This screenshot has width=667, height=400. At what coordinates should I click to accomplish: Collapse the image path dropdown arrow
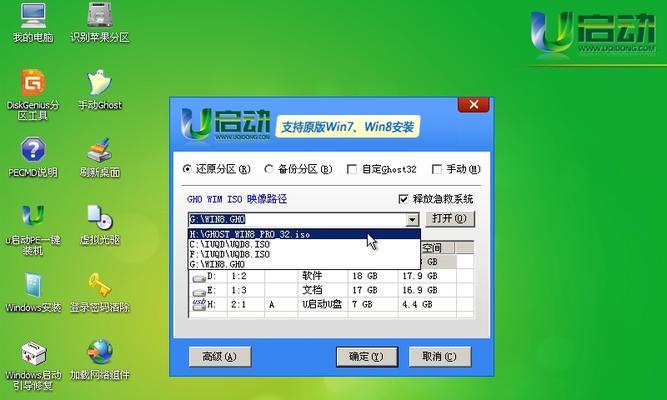click(x=411, y=220)
